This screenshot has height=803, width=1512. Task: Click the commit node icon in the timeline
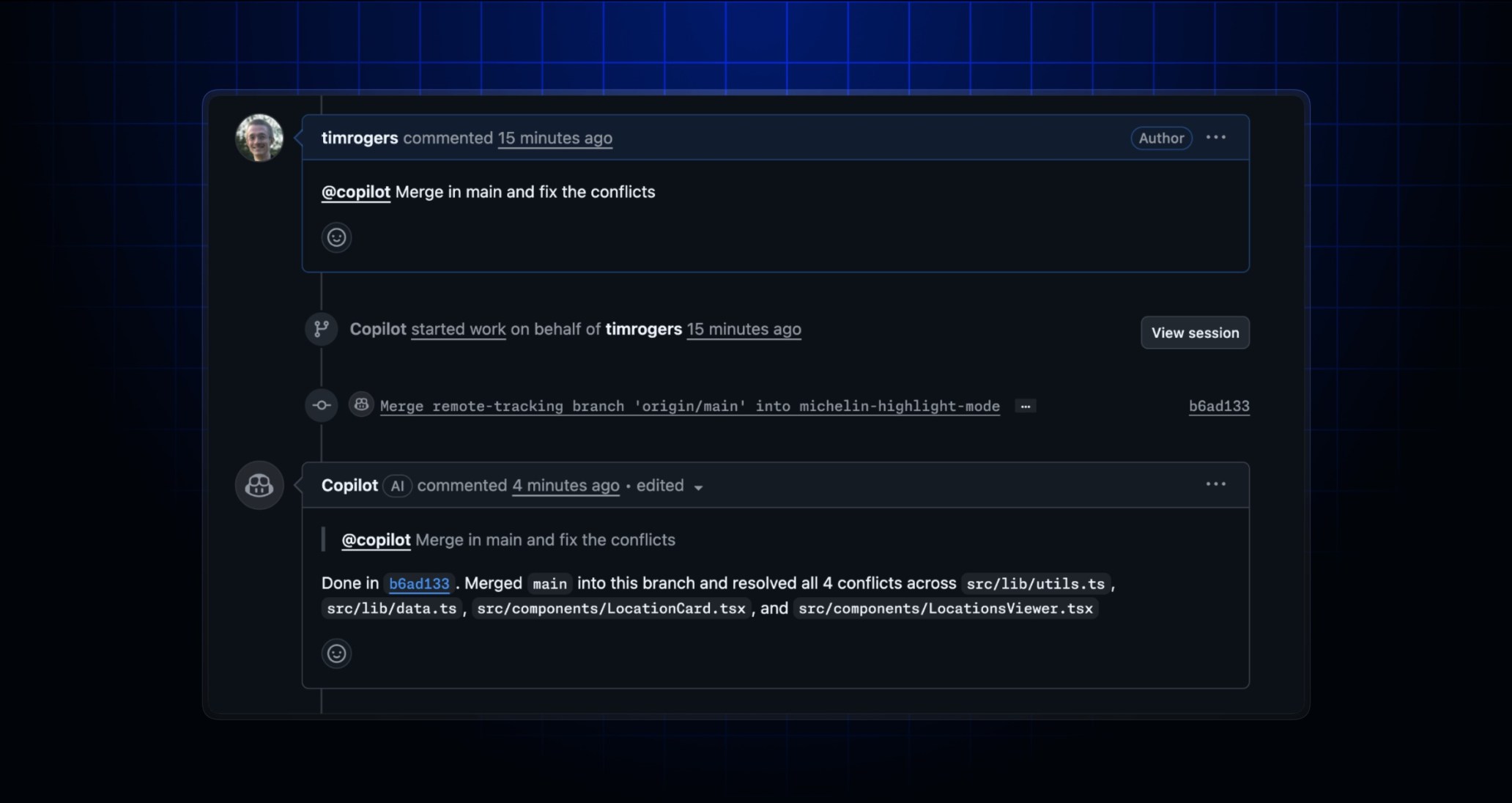321,404
